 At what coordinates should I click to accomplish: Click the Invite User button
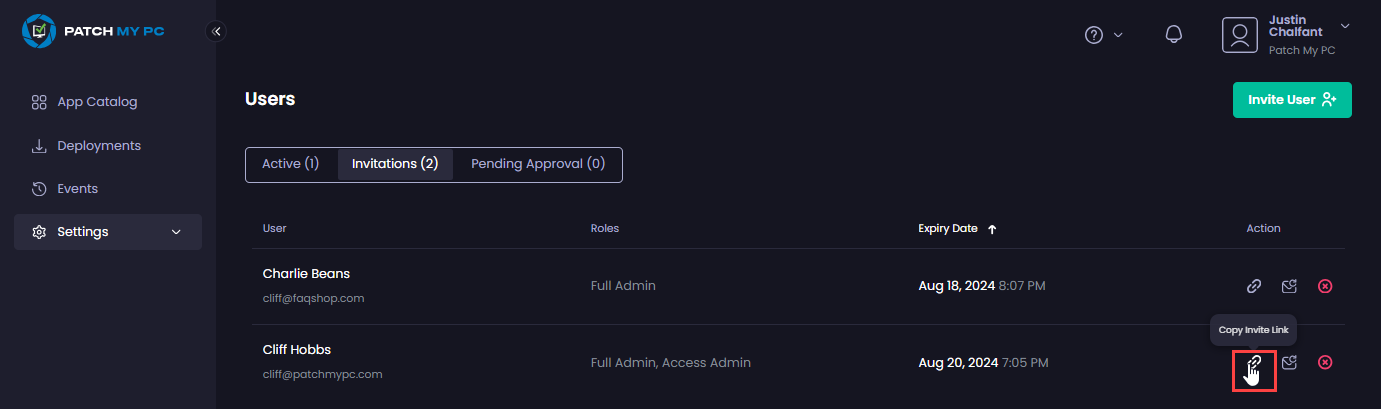[x=1292, y=100]
